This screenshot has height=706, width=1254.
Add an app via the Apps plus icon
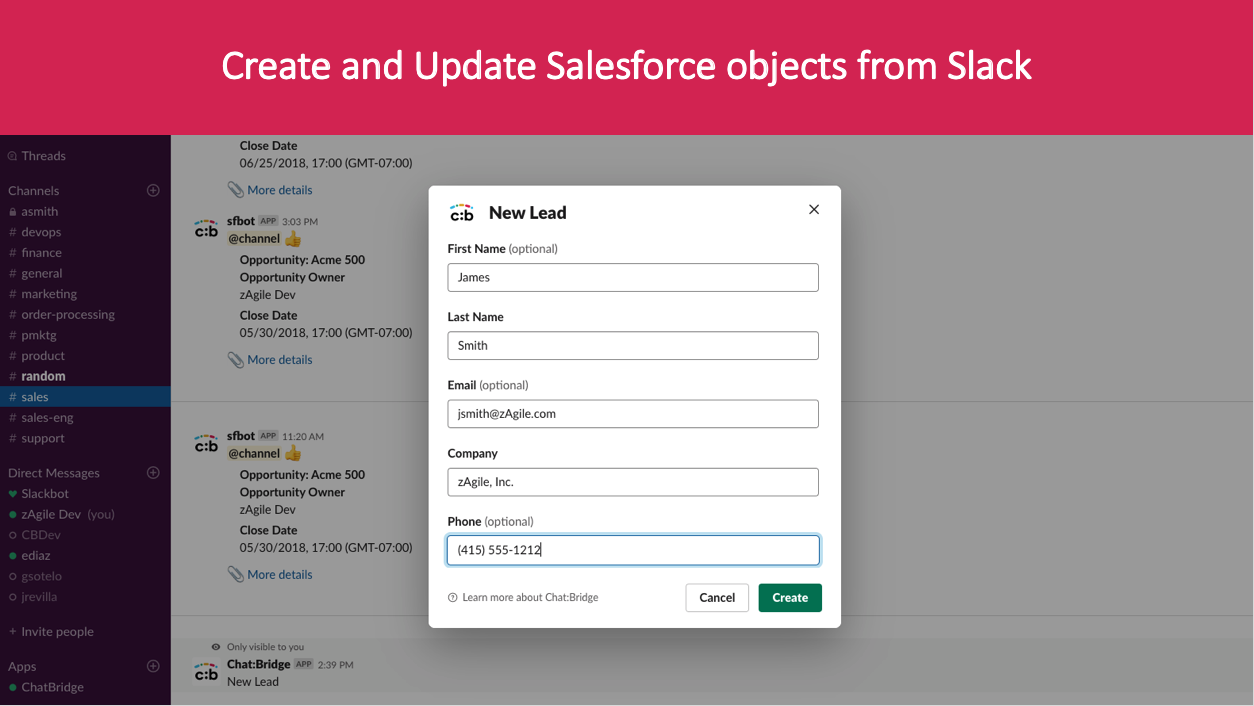153,665
